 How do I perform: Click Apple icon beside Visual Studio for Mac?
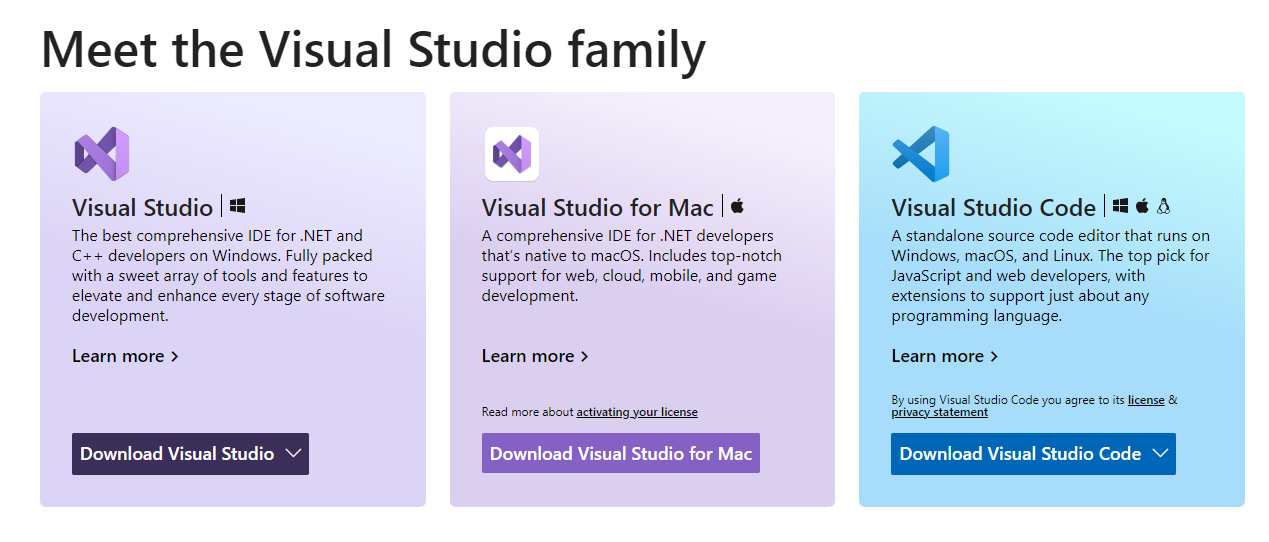(x=737, y=206)
